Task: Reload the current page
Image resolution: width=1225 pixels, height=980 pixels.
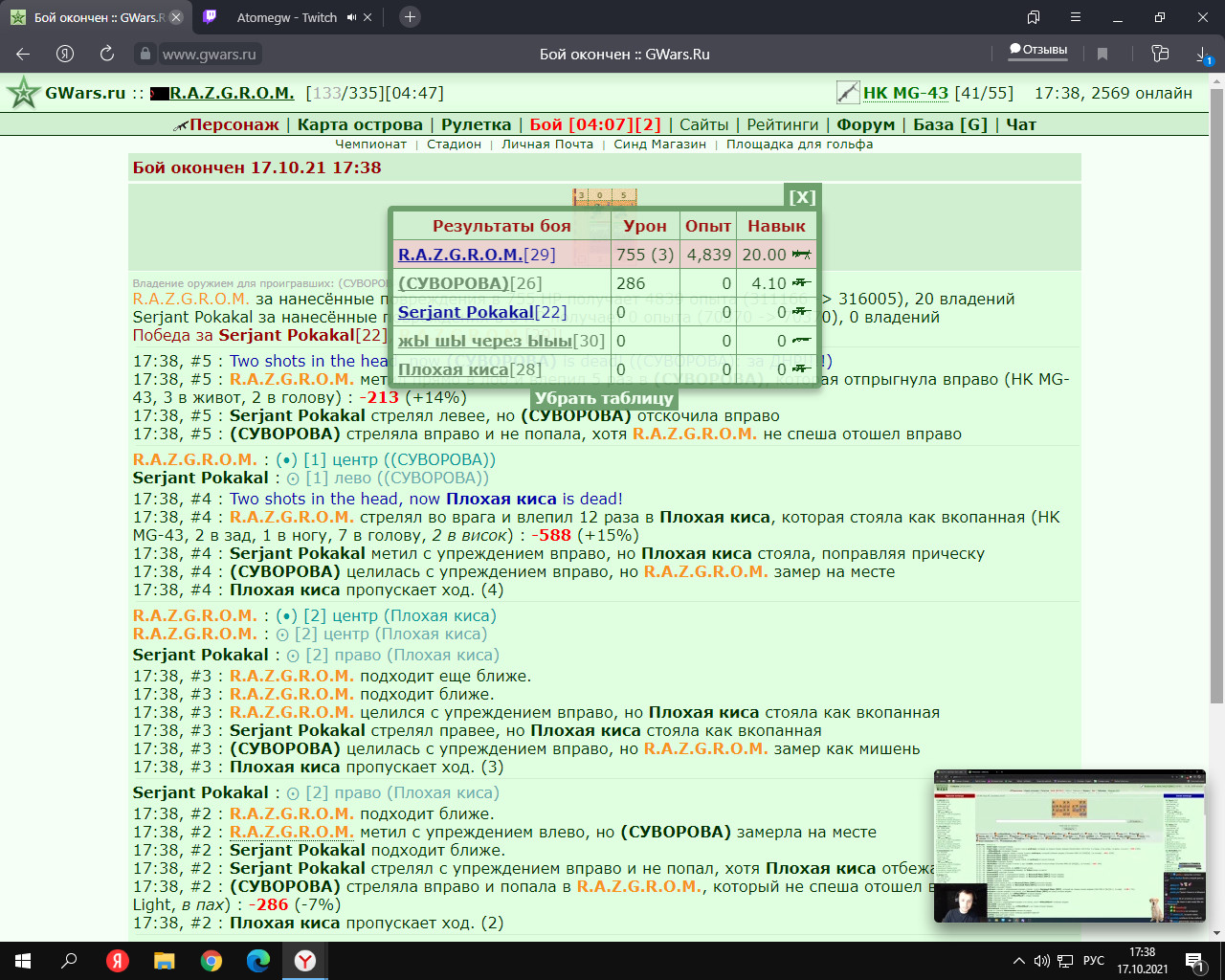Action: [x=106, y=54]
